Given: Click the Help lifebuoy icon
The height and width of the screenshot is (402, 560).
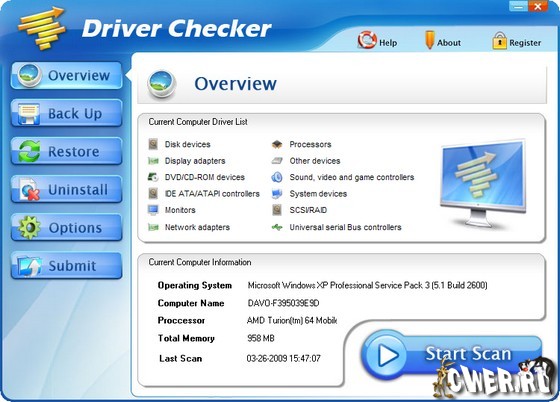Looking at the screenshot, I should click(x=367, y=40).
